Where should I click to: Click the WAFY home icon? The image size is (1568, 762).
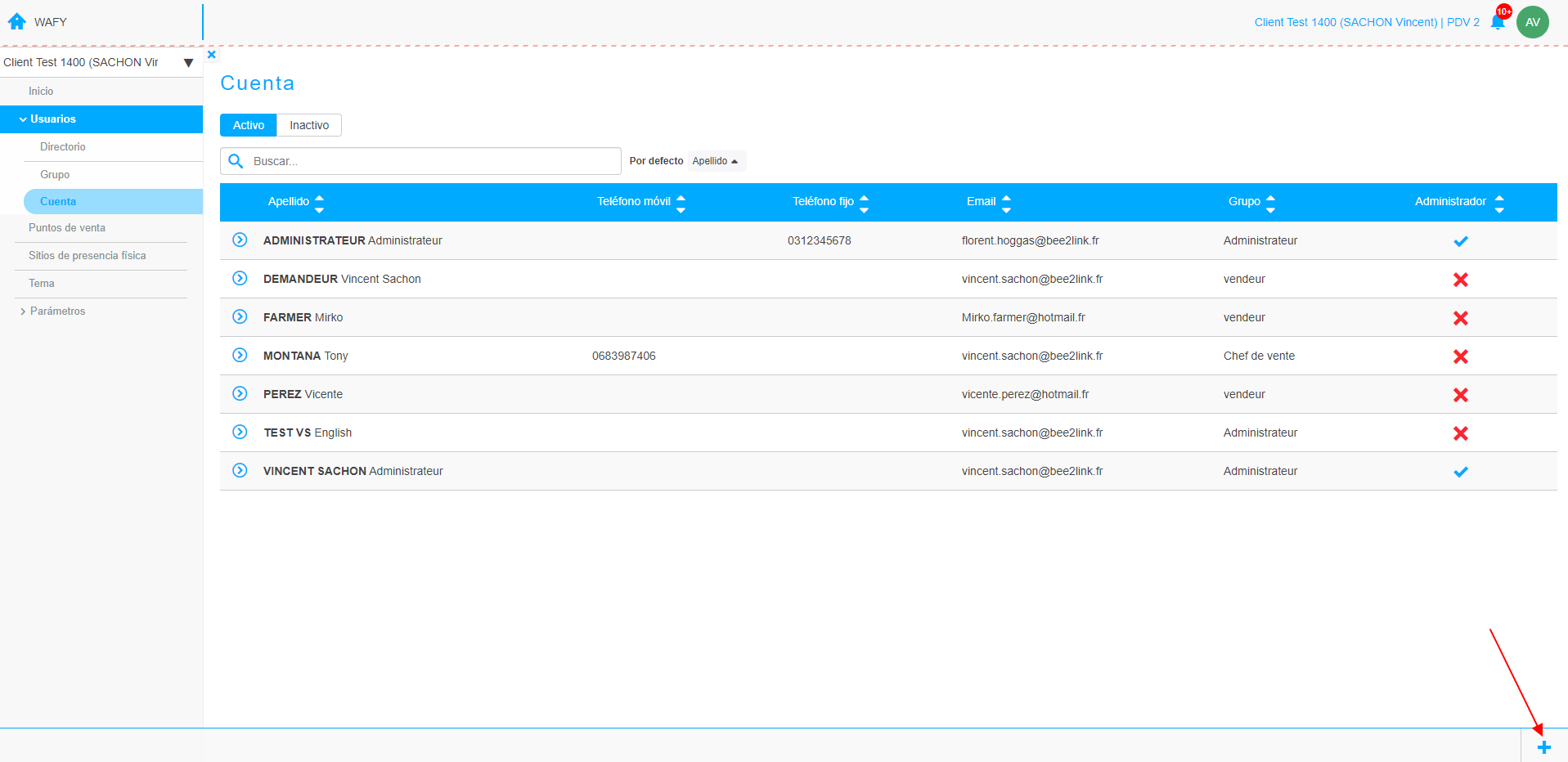point(17,21)
